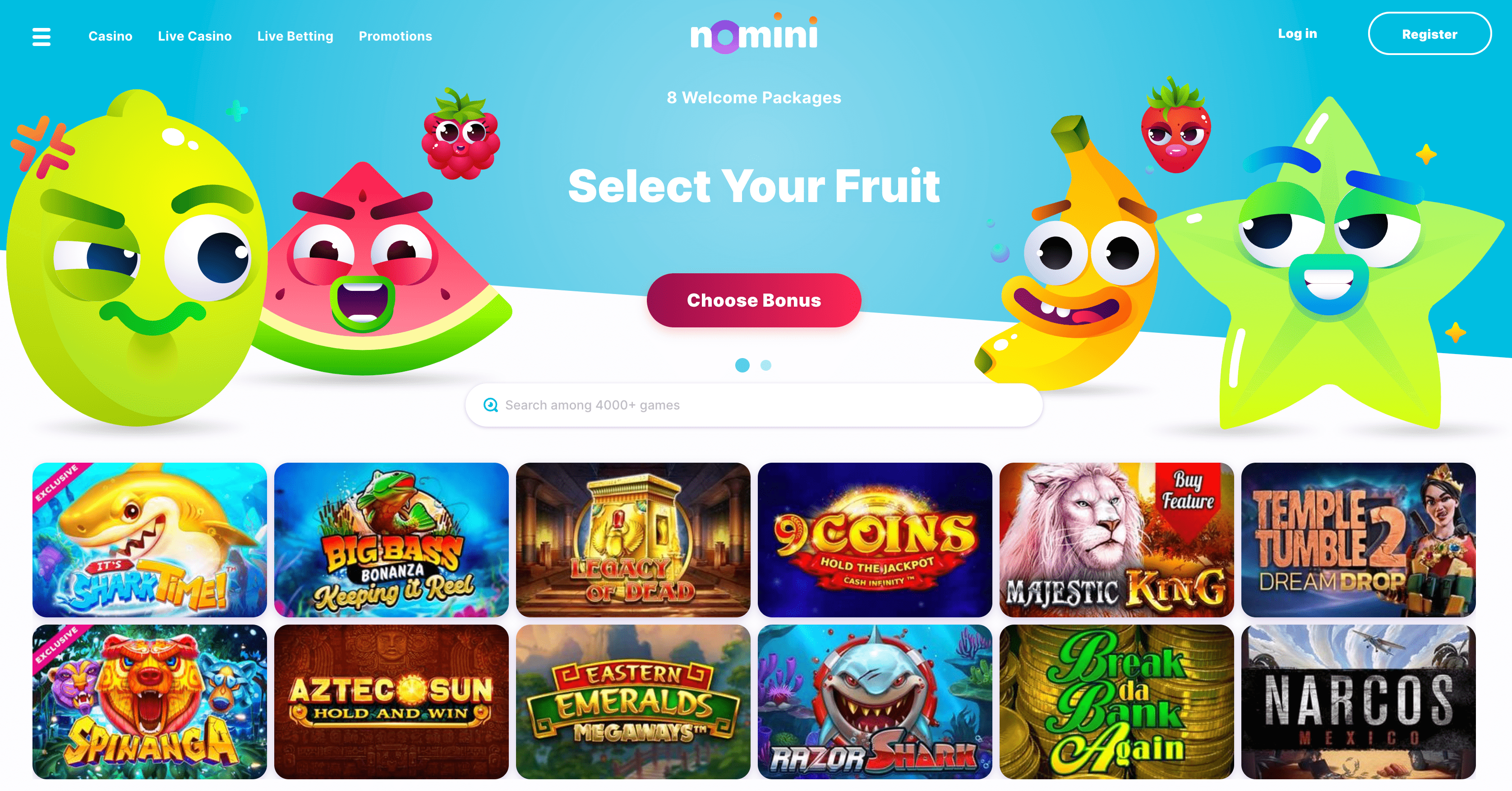Launch Big Bass Bonanza Keeping it Reel

(392, 540)
